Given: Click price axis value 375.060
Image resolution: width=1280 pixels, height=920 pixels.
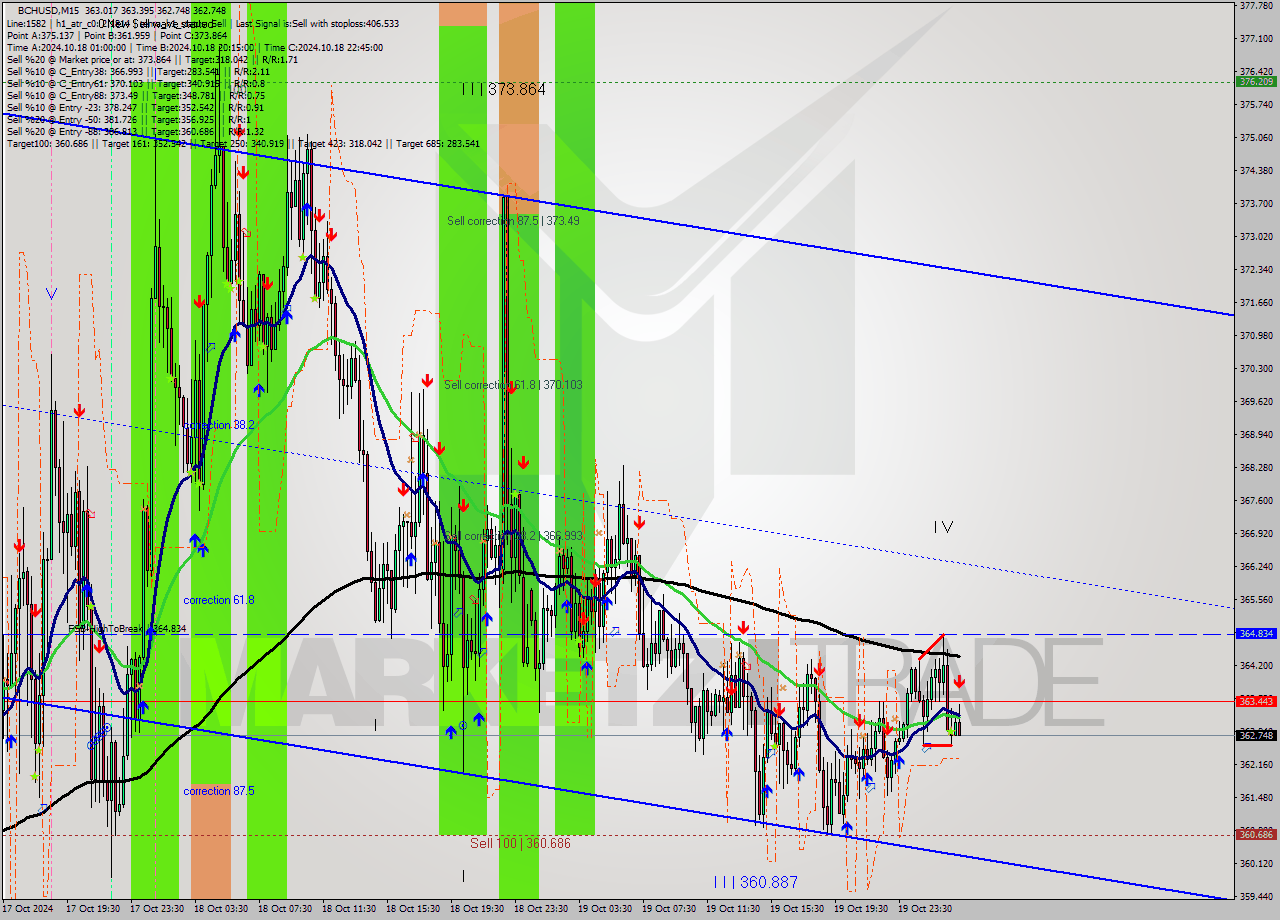Looking at the screenshot, I should tap(1256, 137).
